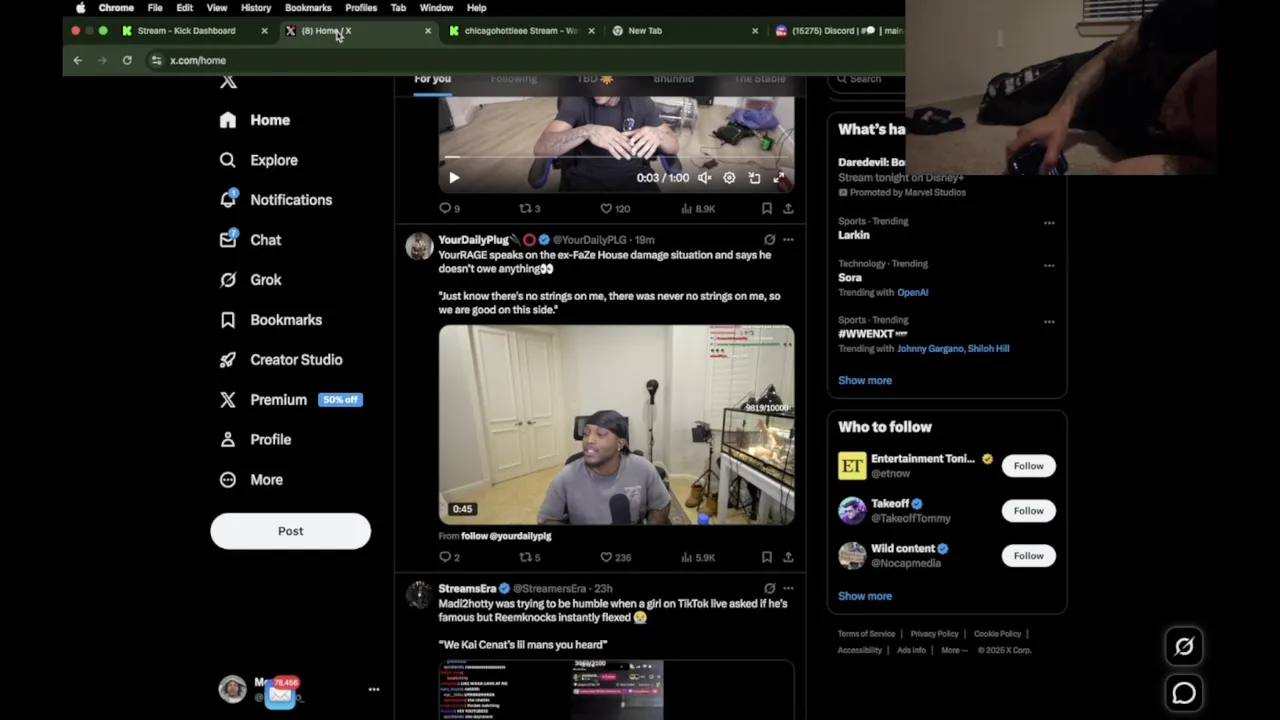Open the floating messages chat button
Screen dimensions: 1280x720
point(1184,693)
